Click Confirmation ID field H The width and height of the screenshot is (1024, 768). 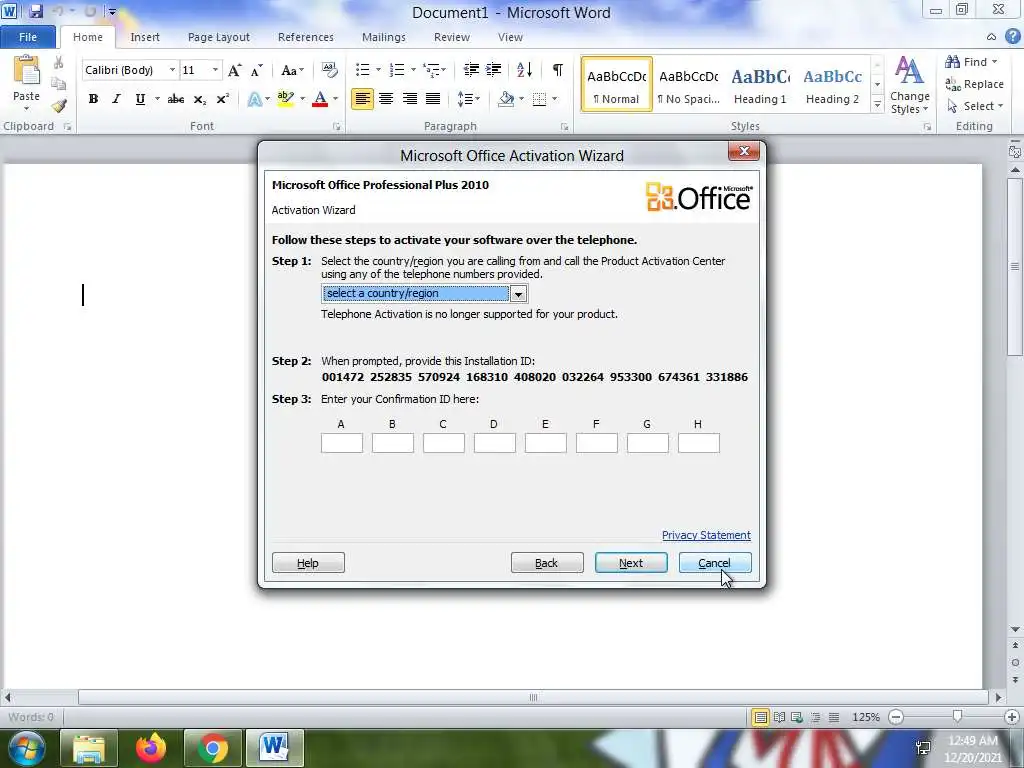click(699, 443)
